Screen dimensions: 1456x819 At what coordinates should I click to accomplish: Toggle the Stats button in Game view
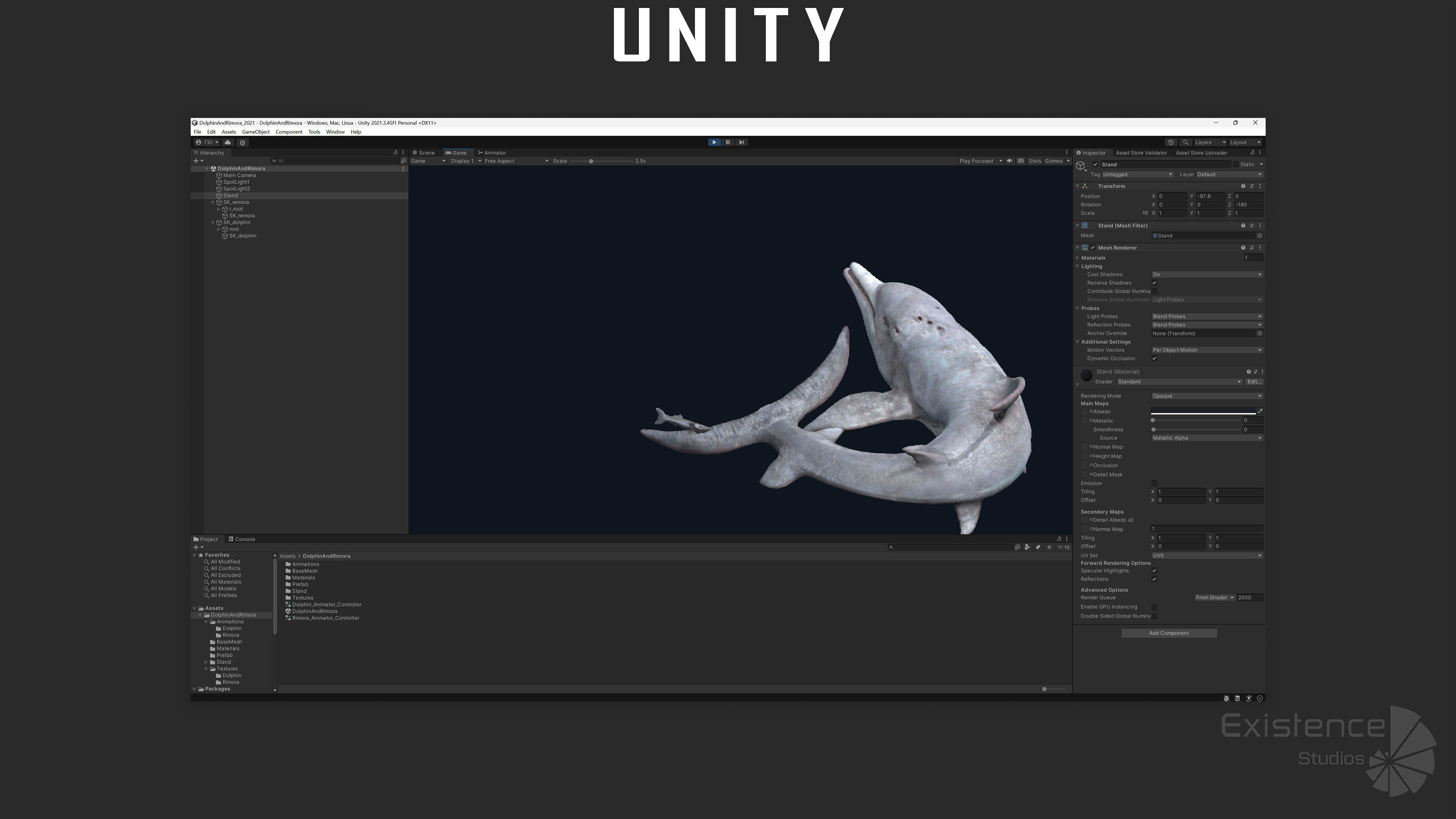pyautogui.click(x=1035, y=161)
